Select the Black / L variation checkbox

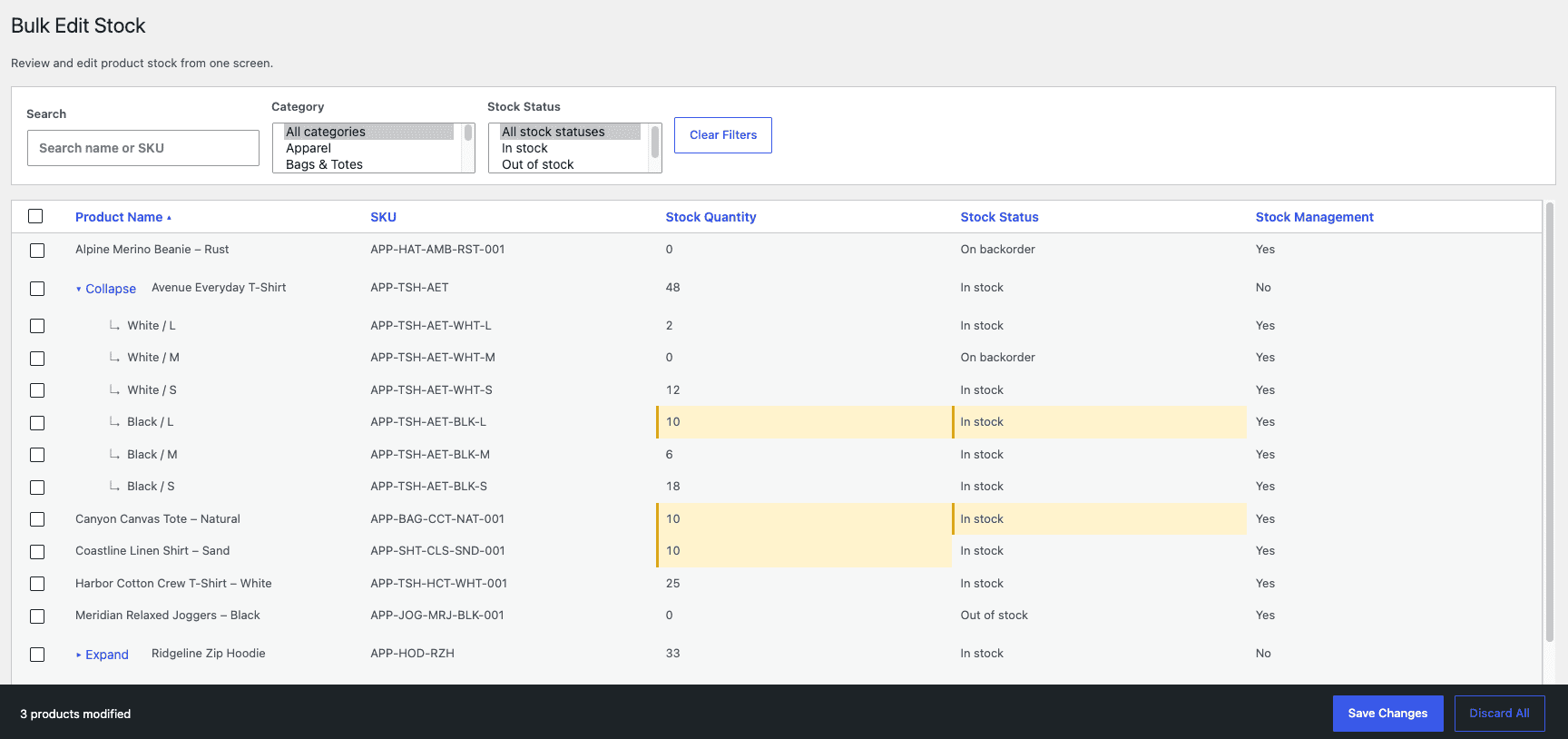click(37, 423)
